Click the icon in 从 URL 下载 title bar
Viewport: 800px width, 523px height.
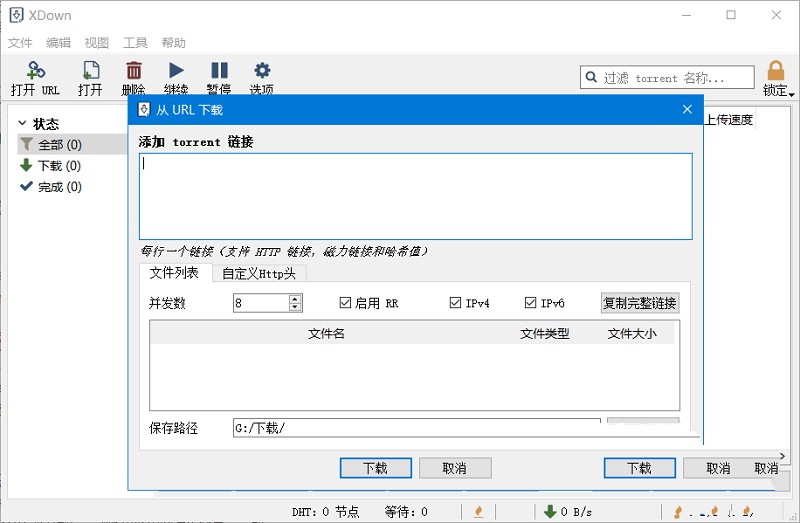tap(144, 109)
